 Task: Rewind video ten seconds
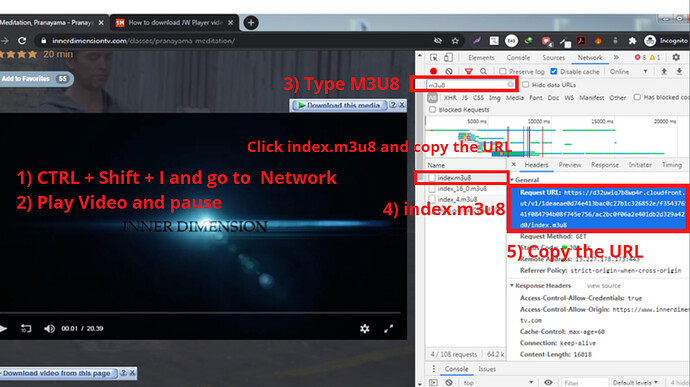pyautogui.click(x=26, y=328)
